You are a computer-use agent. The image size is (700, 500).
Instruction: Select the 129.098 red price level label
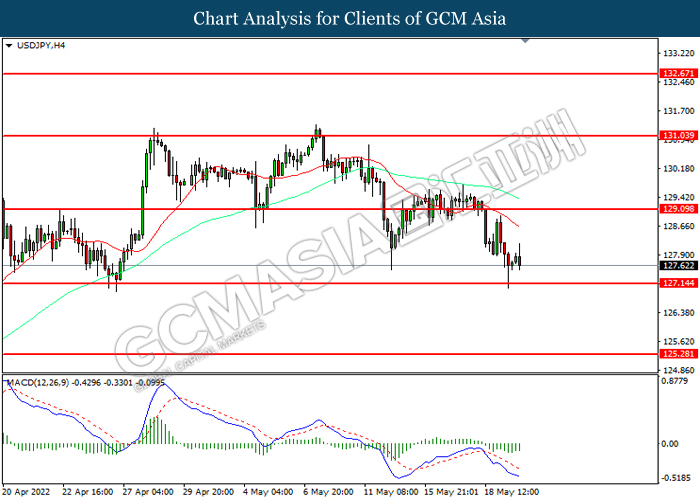(x=679, y=209)
